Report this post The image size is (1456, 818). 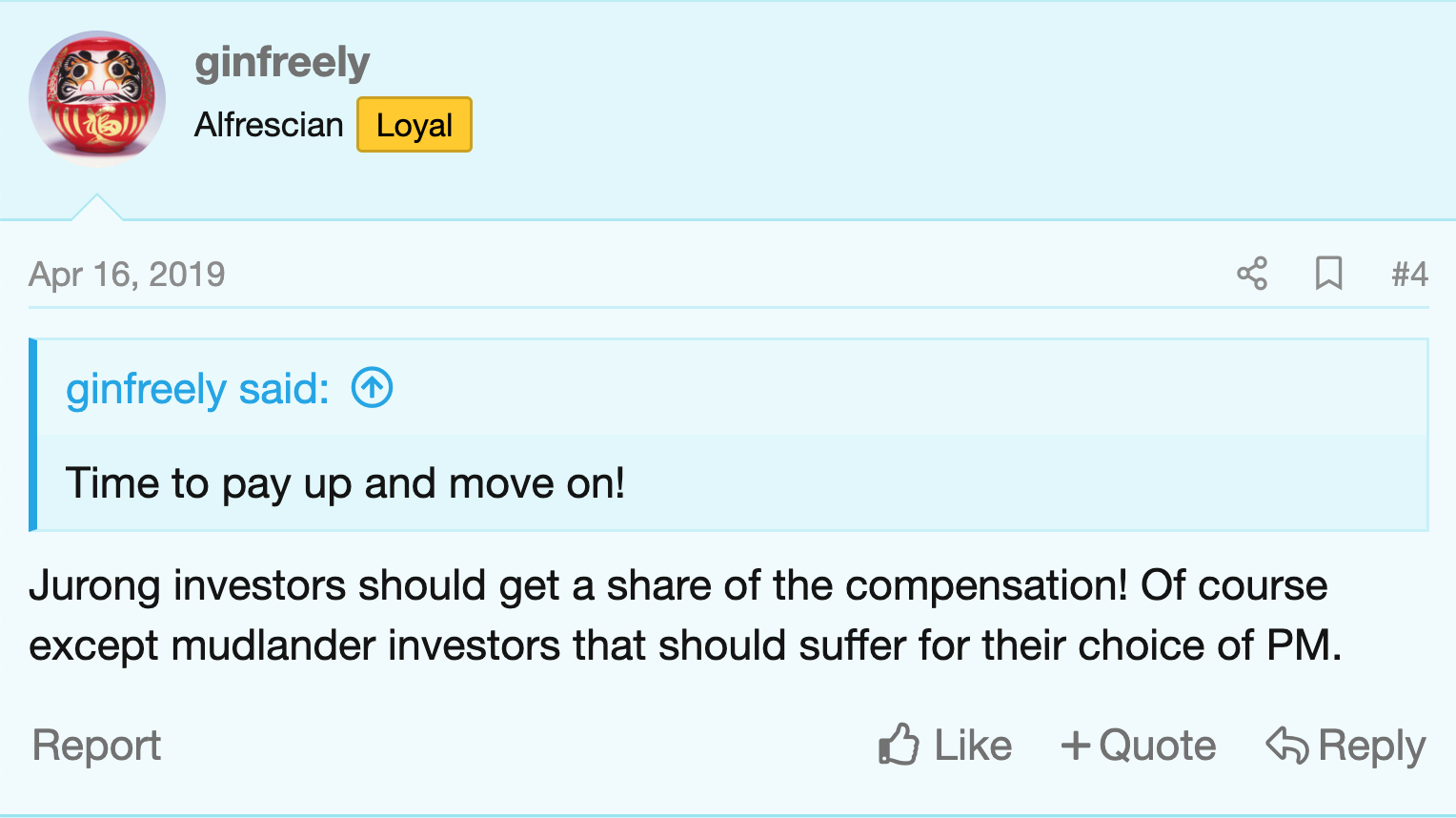(x=96, y=746)
